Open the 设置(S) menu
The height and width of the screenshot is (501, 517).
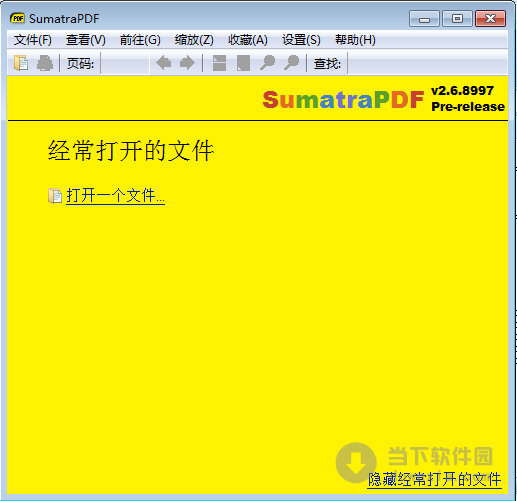301,40
